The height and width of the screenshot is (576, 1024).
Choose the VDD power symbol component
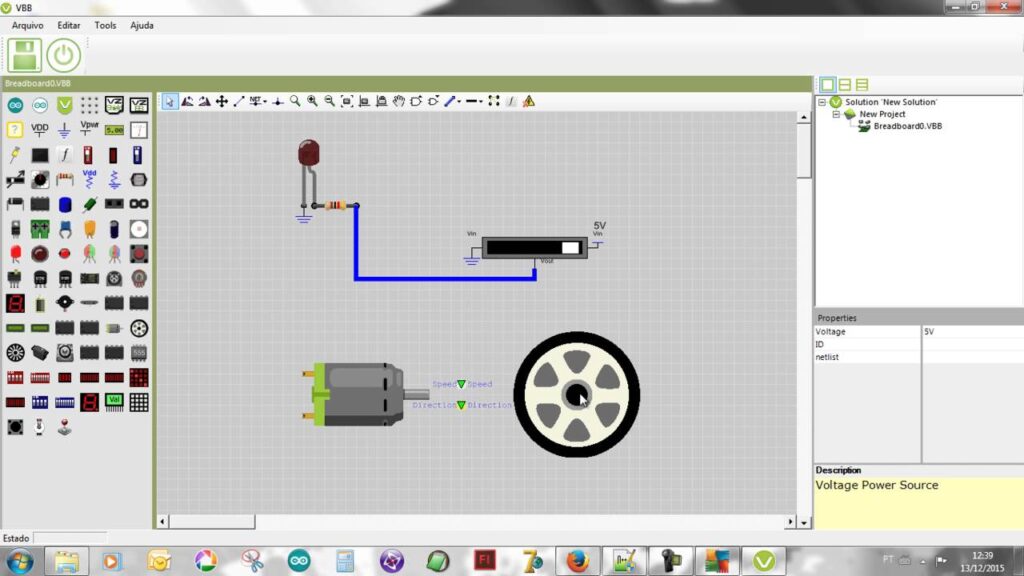(40, 128)
